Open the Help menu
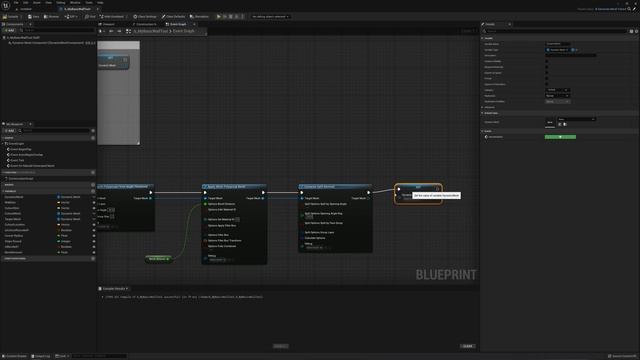 (100, 2)
